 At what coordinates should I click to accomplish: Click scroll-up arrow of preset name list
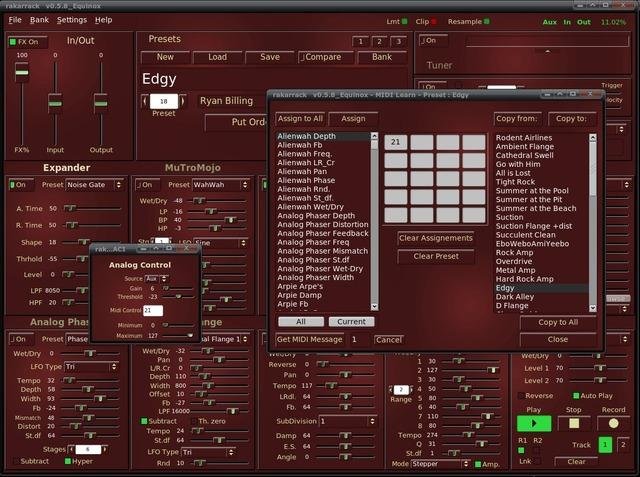tap(593, 138)
